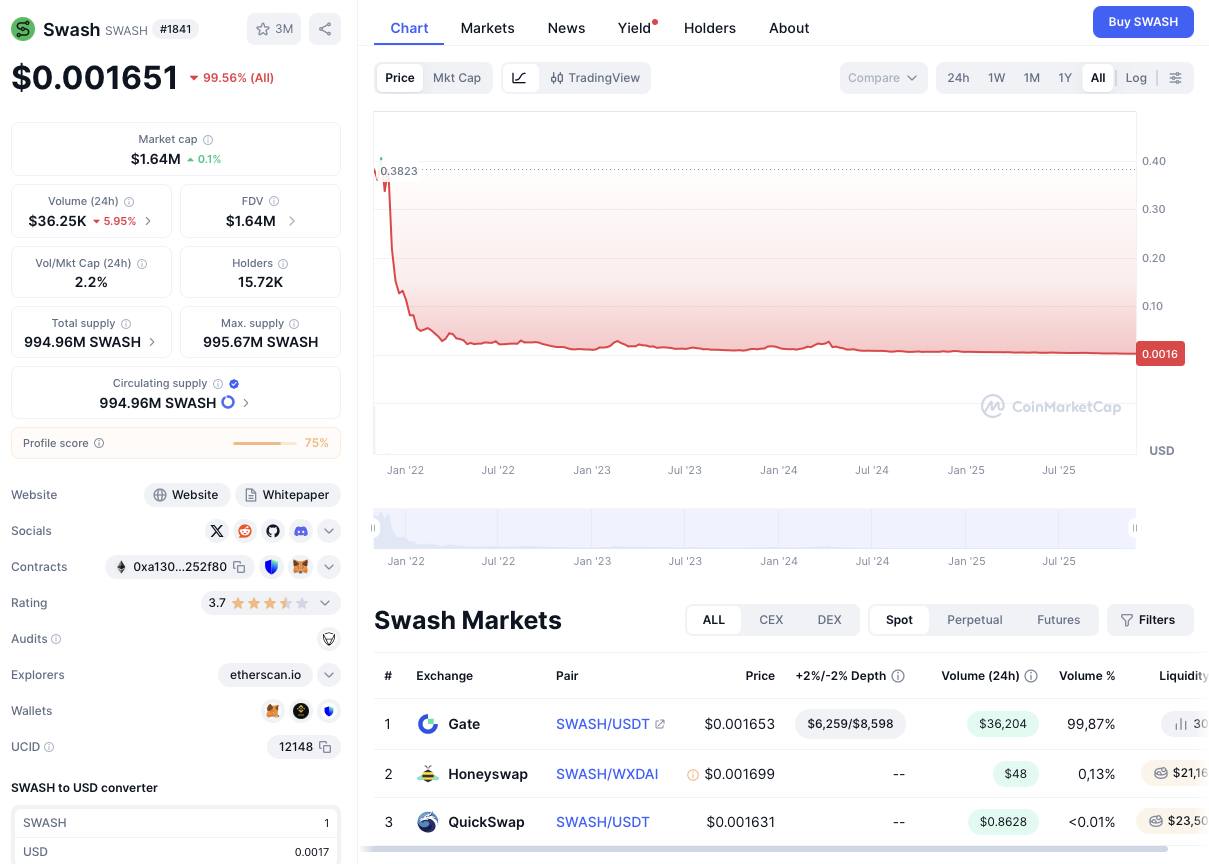Viewport: 1209px width, 864px height.
Task: Click the left handle of chart range slider
Action: point(375,528)
